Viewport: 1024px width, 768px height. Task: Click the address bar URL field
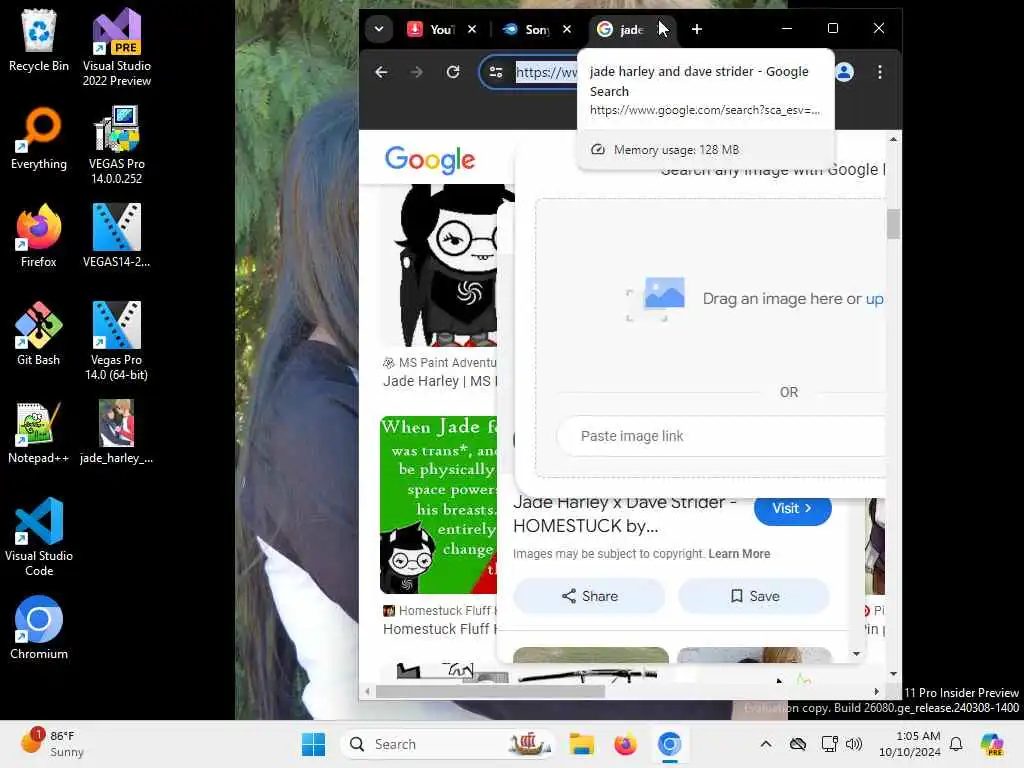pyautogui.click(x=546, y=72)
